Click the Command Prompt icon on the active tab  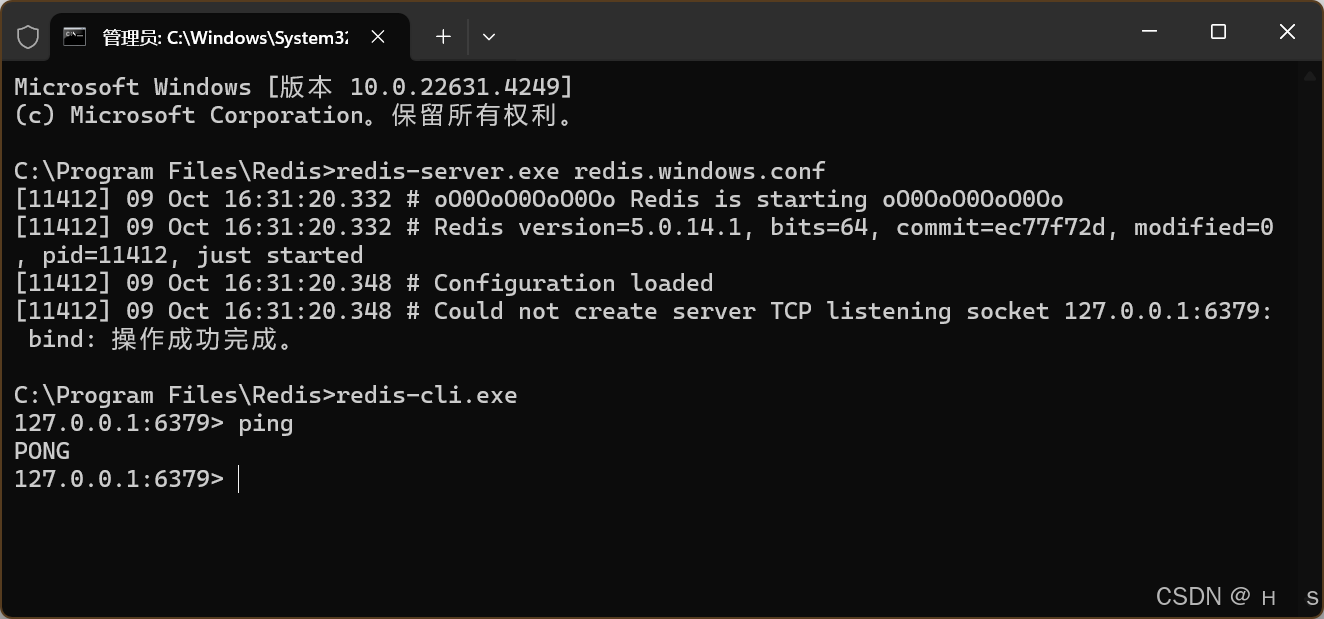(x=73, y=36)
